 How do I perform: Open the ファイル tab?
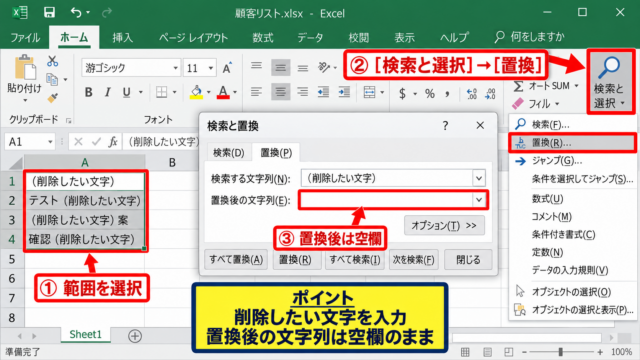25,38
